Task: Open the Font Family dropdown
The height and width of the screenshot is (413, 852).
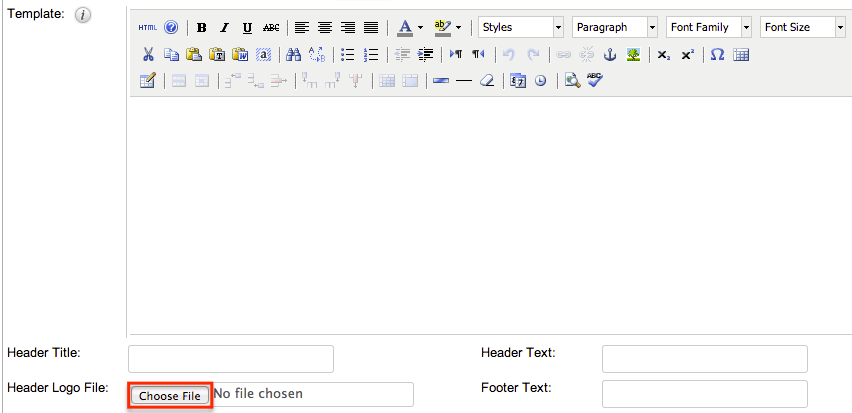Action: [x=709, y=27]
